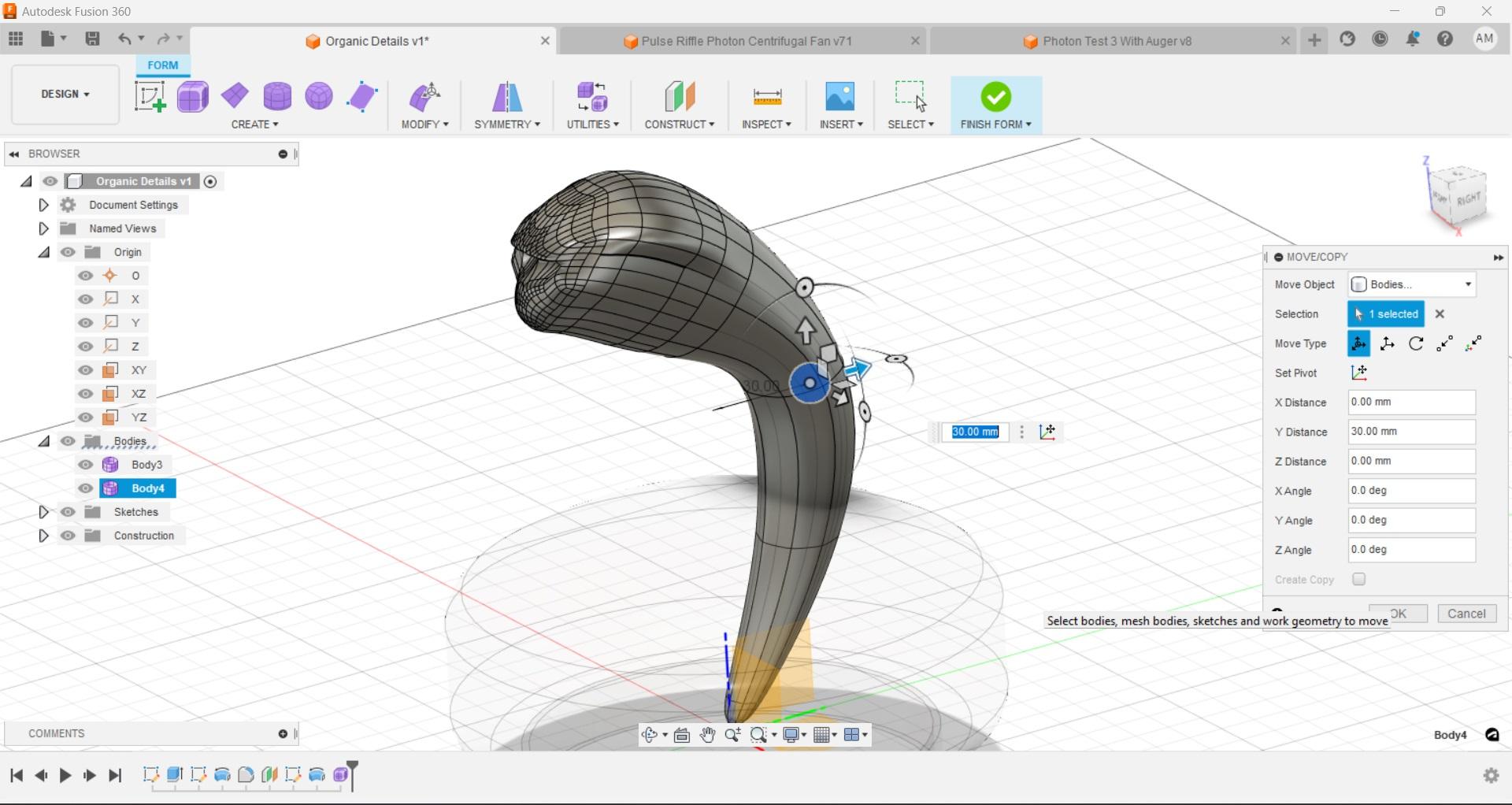Collapse the Bodies folder
Screen dimensions: 1512x805
click(44, 441)
